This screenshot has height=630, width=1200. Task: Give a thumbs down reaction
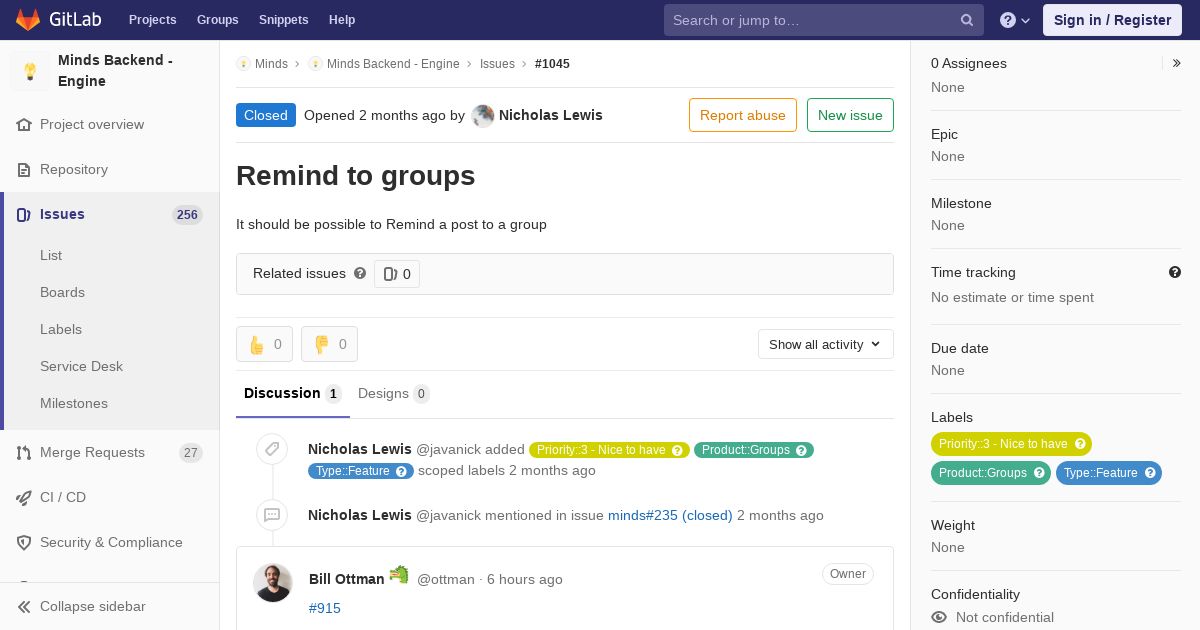pos(329,344)
